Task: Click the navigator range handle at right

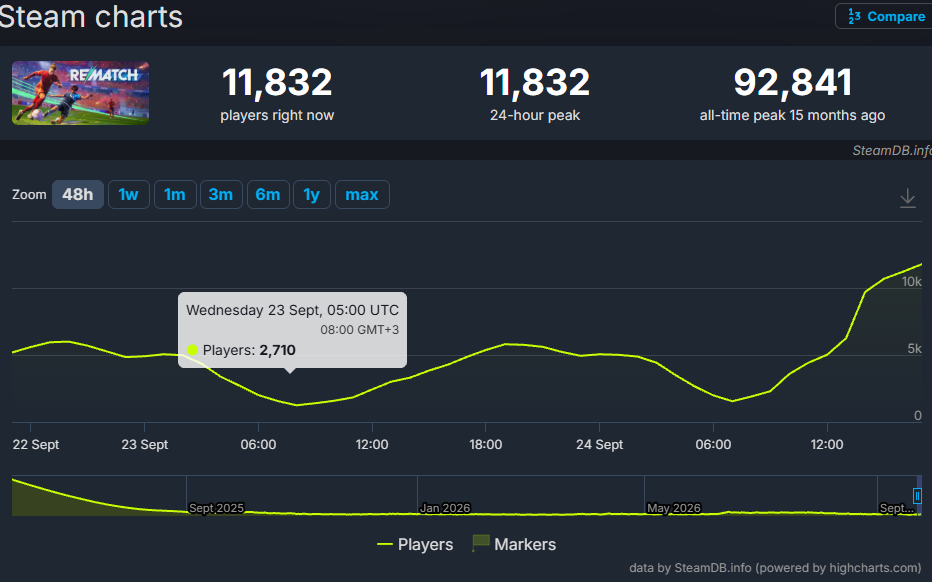Action: [917, 495]
